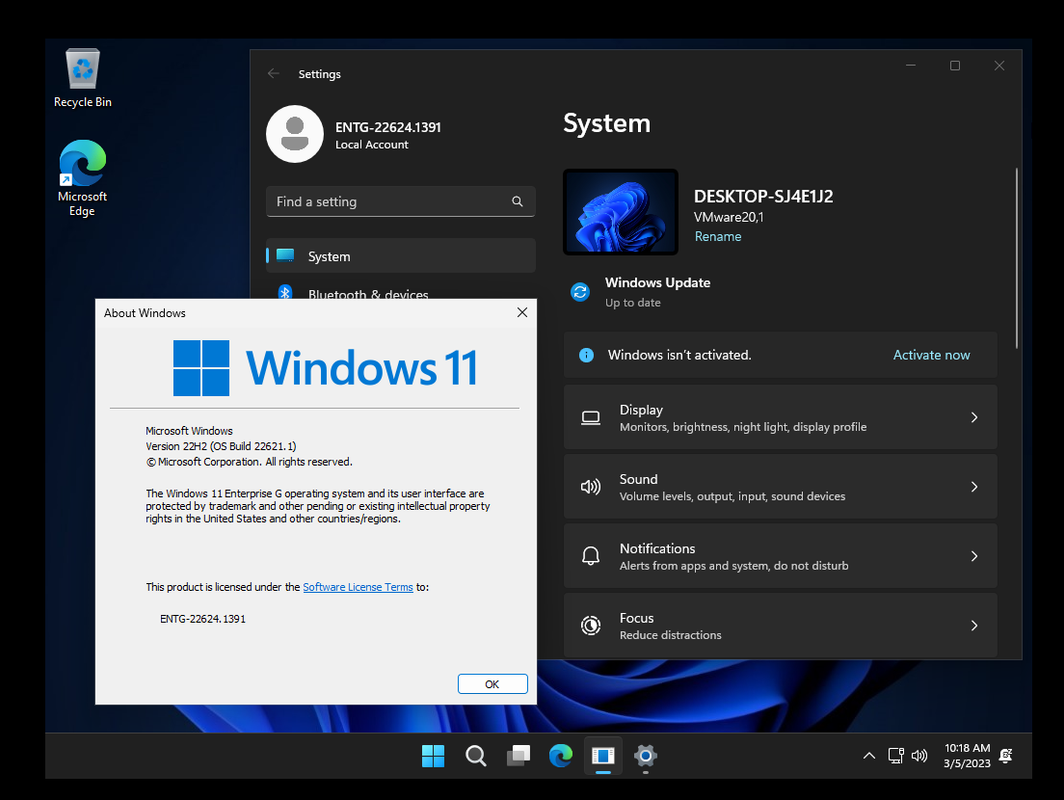Click the Settings page vertical scrollbar
The image size is (1064, 800).
[x=1016, y=258]
